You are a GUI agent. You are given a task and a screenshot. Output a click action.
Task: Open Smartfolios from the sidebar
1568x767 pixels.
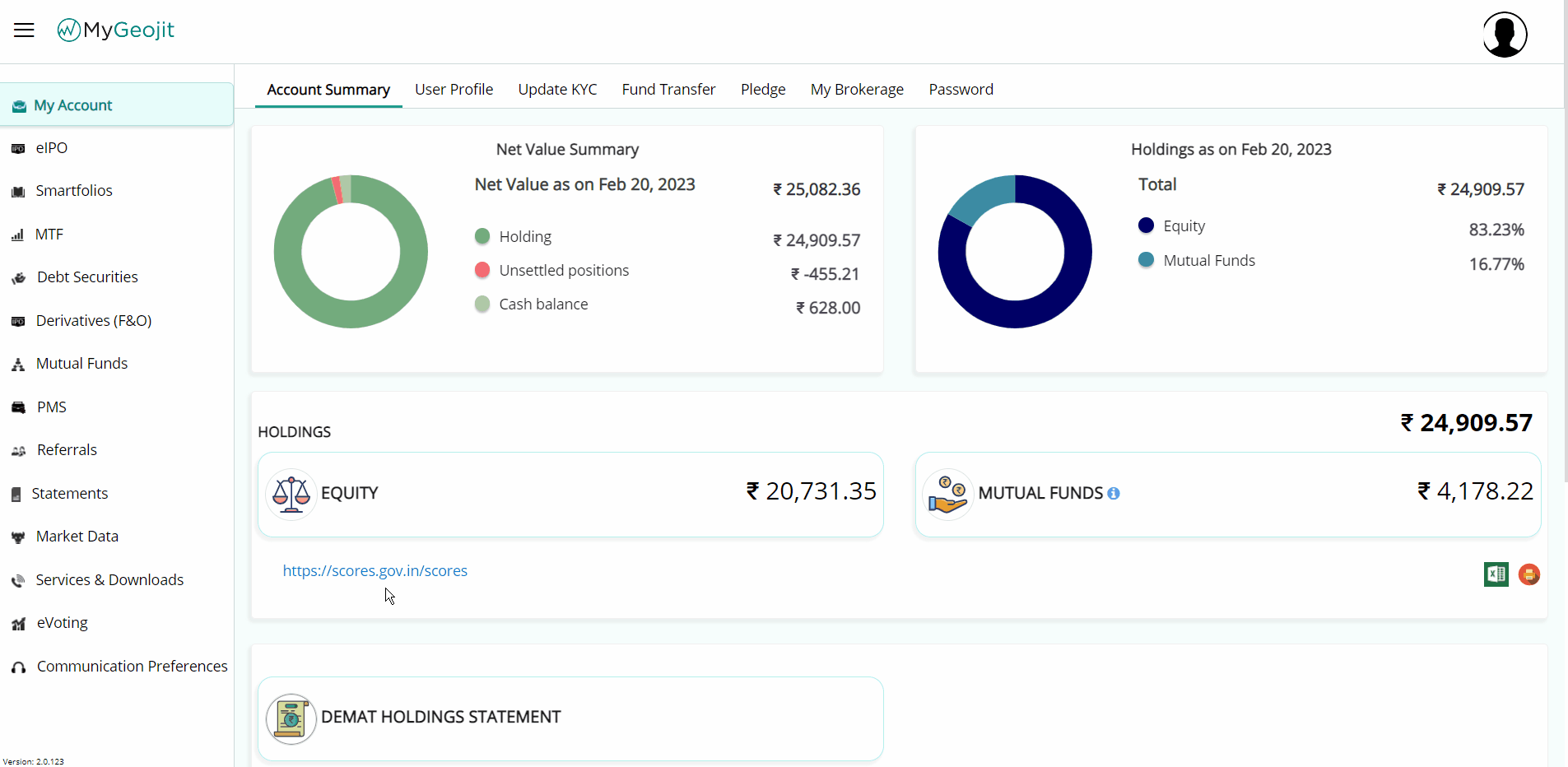(74, 190)
